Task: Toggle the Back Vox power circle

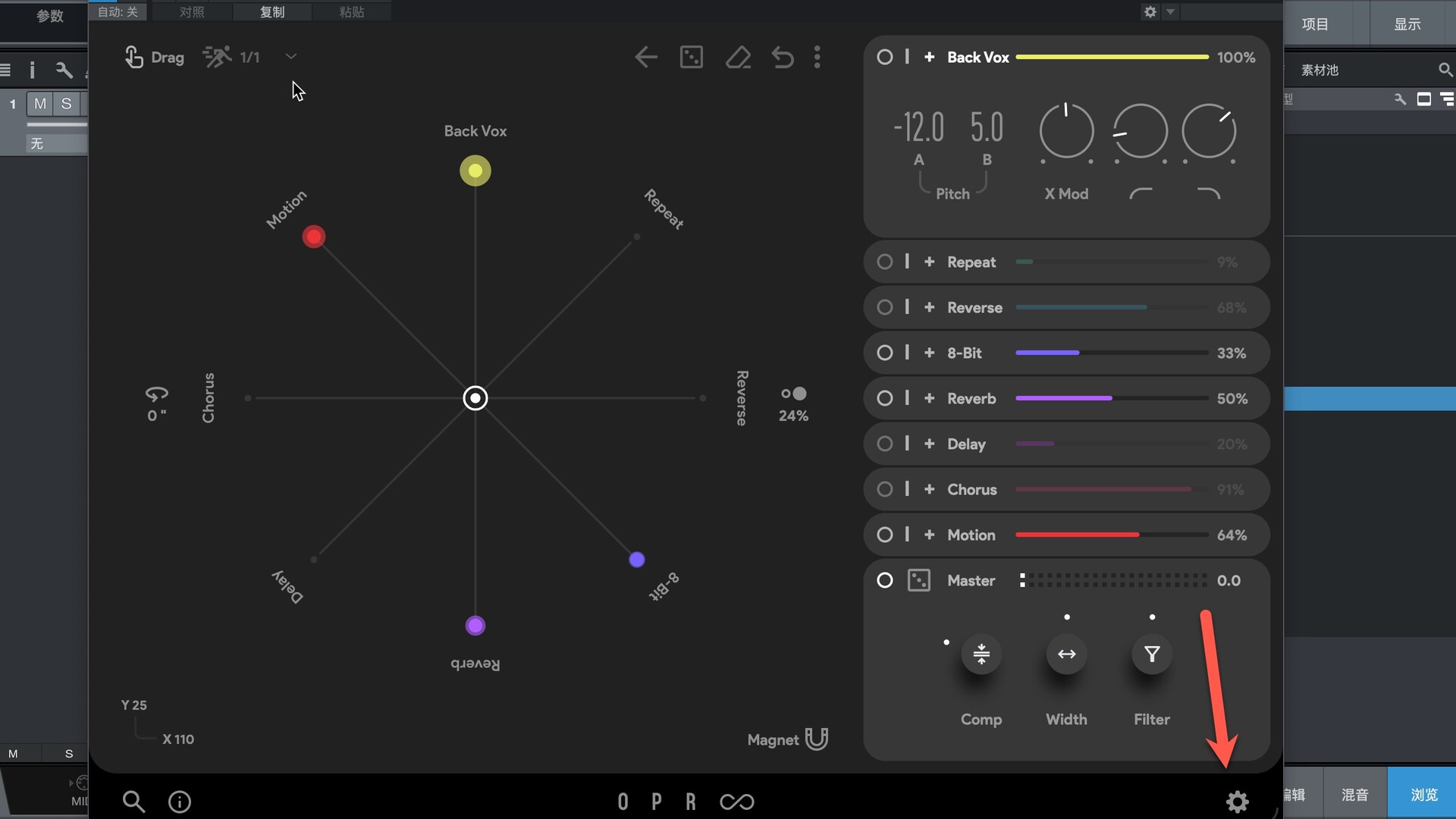Action: (884, 57)
